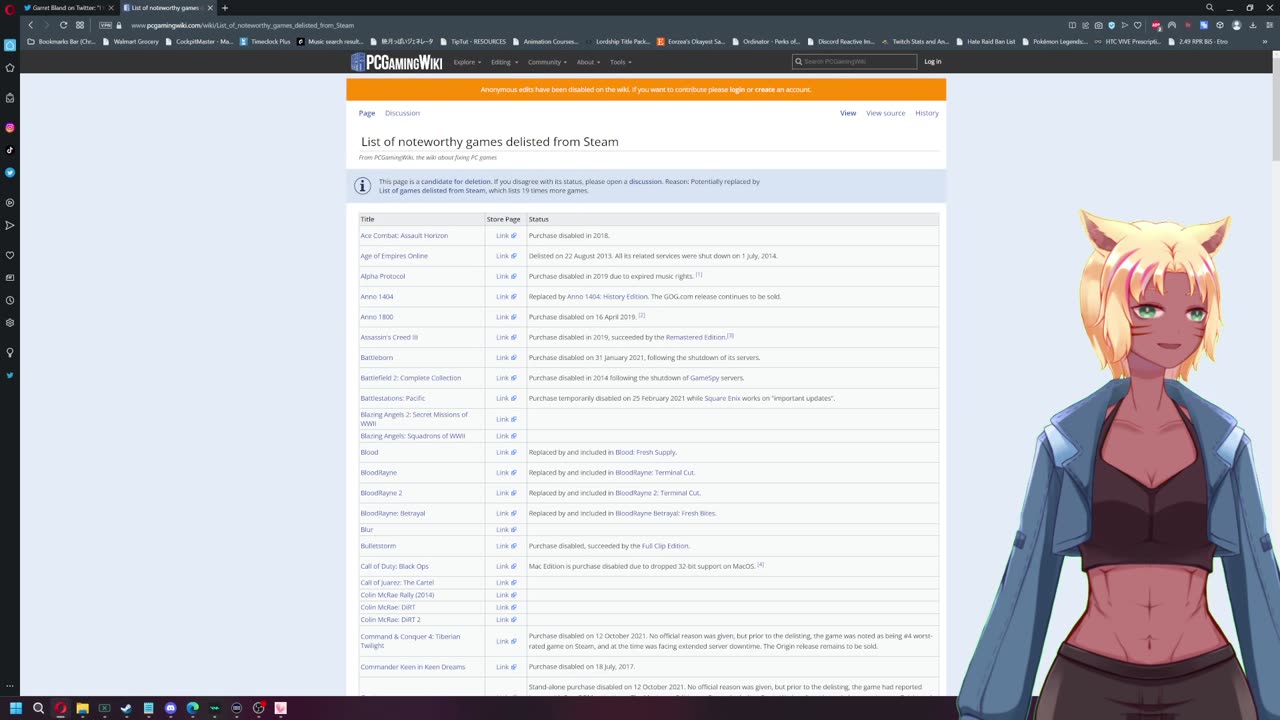
Task: Take a snapshot with the camera icon
Action: tap(1098, 25)
